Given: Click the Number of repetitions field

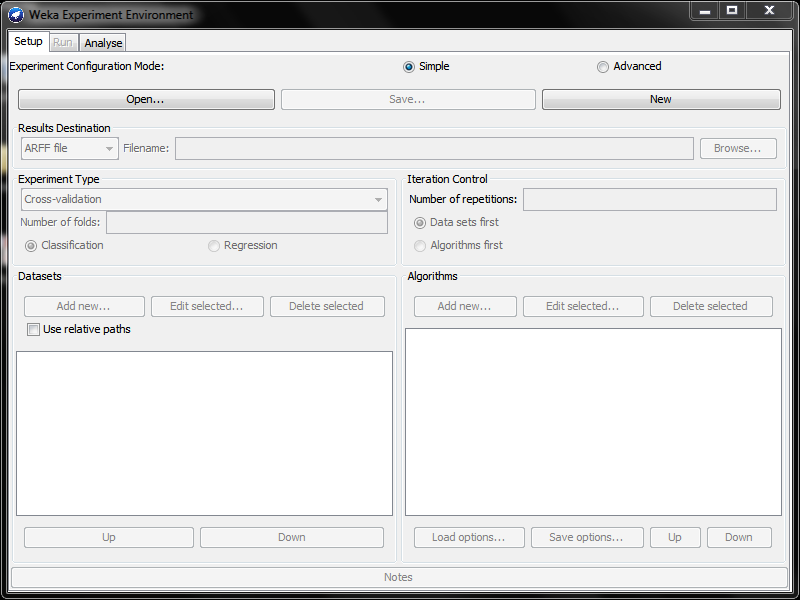Looking at the screenshot, I should point(650,199).
